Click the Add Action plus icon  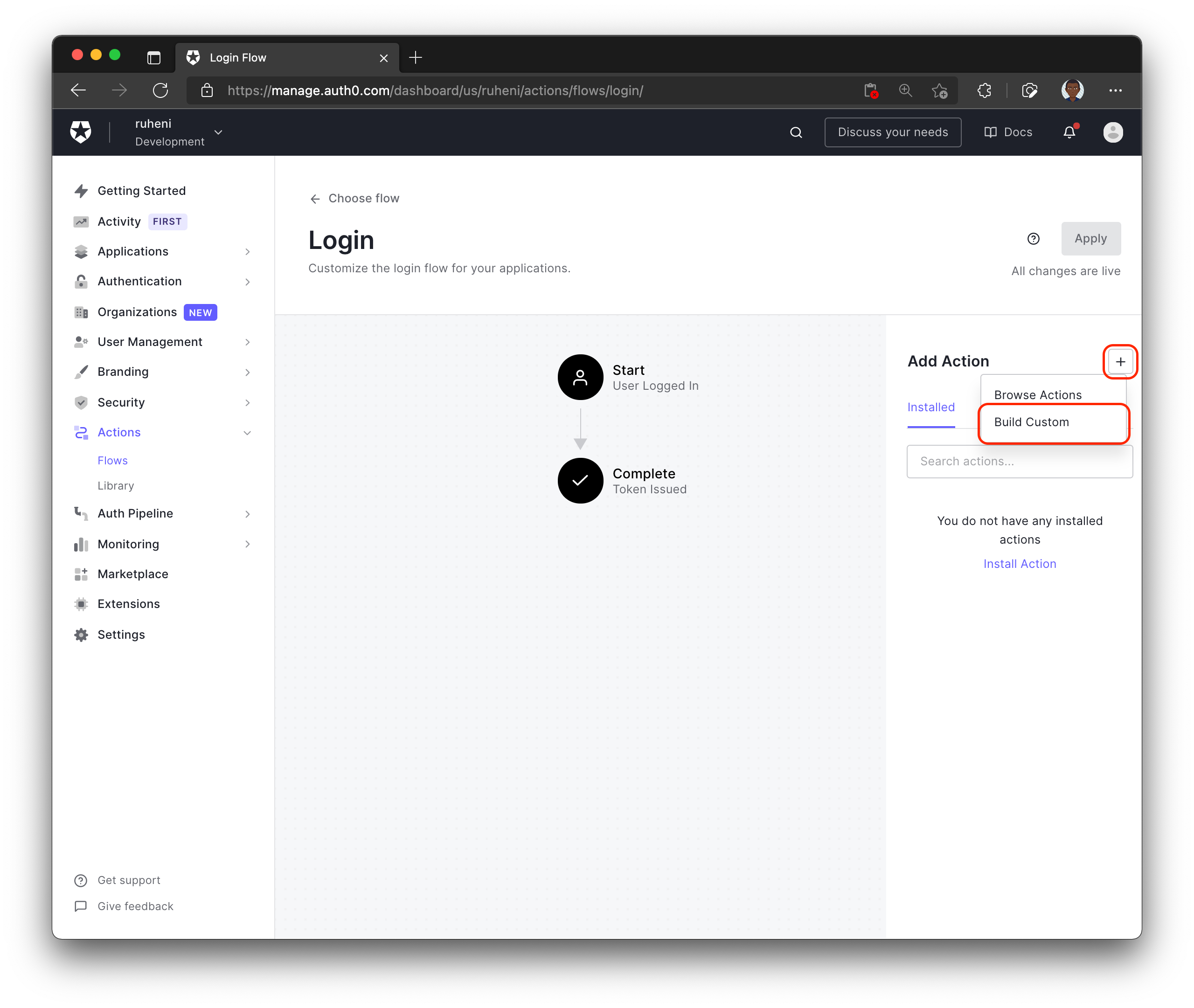coord(1120,361)
